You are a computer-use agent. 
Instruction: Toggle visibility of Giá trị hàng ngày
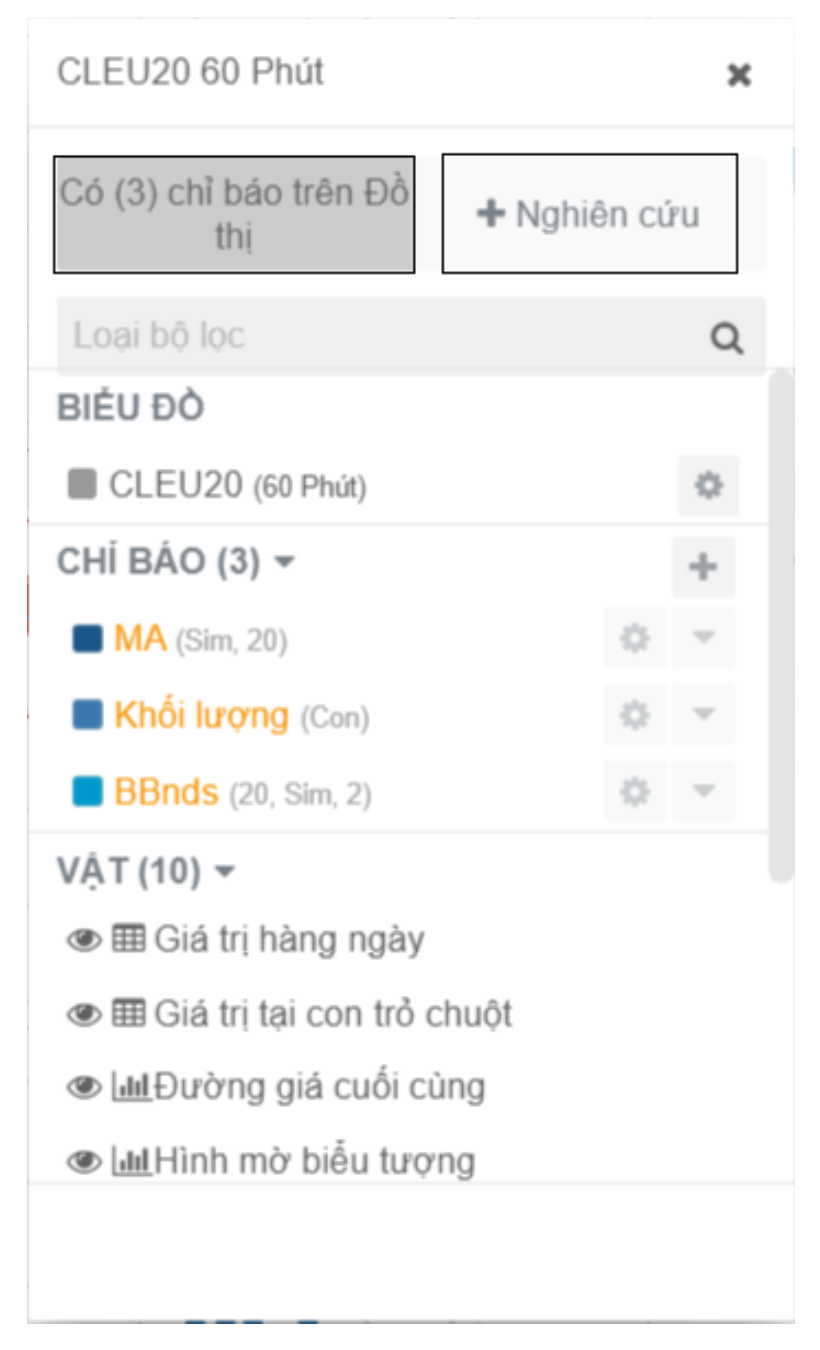[x=84, y=940]
